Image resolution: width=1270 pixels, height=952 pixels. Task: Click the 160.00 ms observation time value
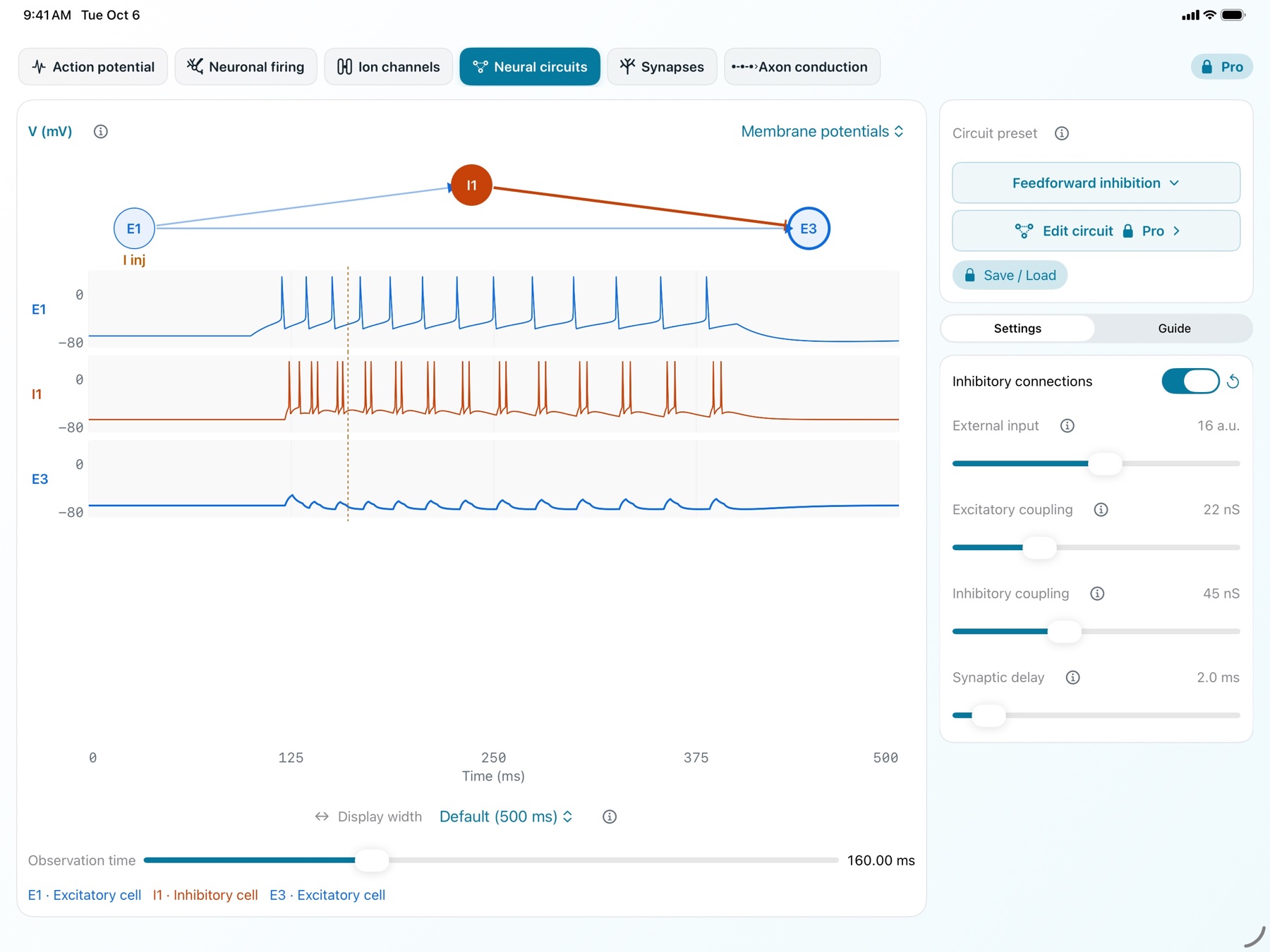coord(881,860)
